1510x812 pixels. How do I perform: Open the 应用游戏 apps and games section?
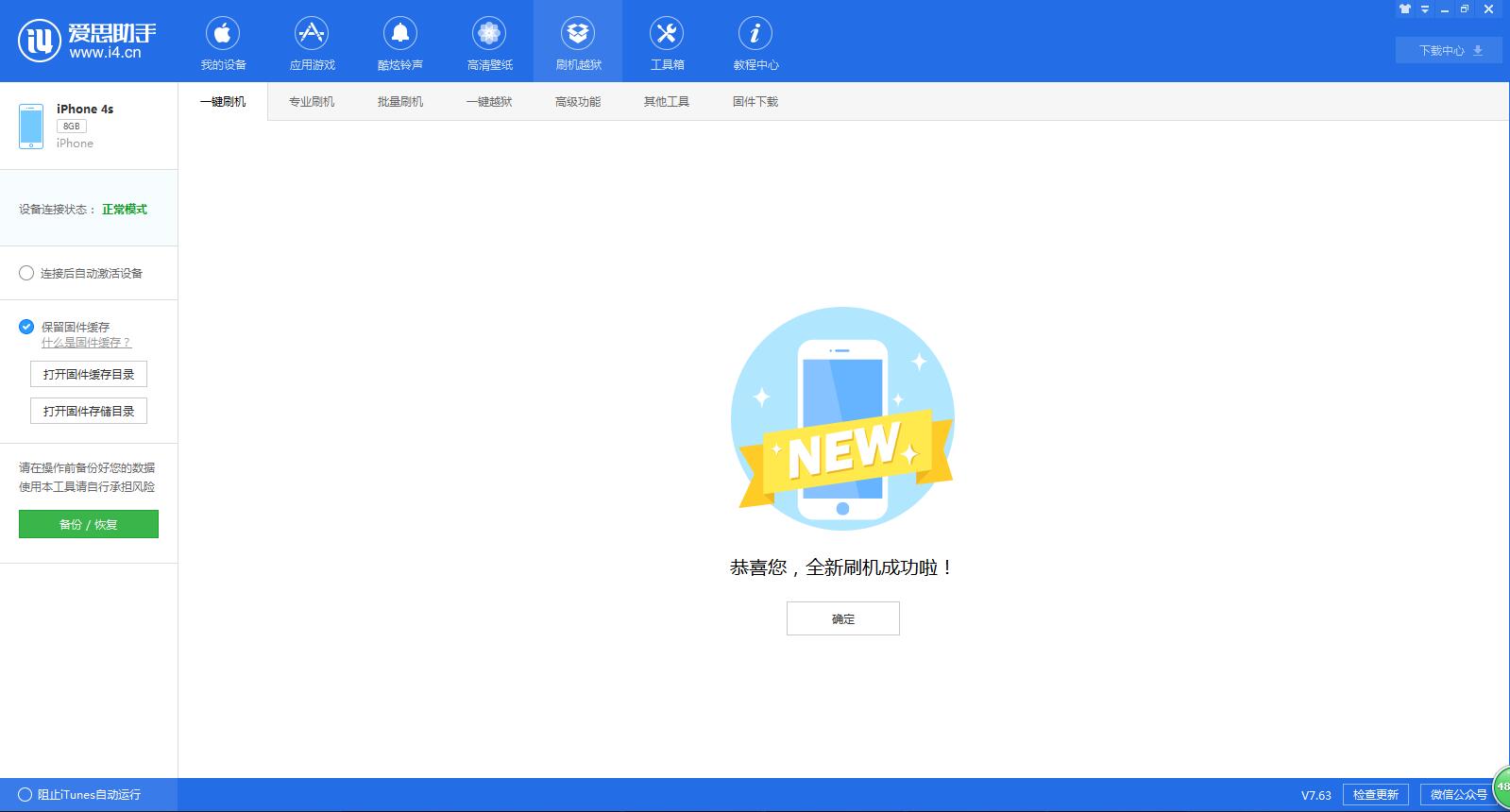click(312, 42)
